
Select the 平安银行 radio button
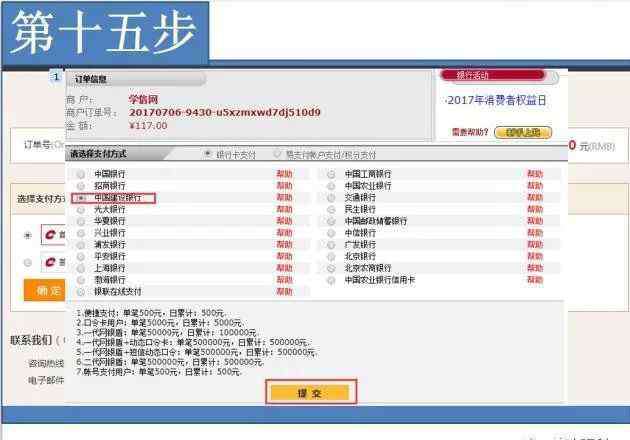tap(81, 256)
